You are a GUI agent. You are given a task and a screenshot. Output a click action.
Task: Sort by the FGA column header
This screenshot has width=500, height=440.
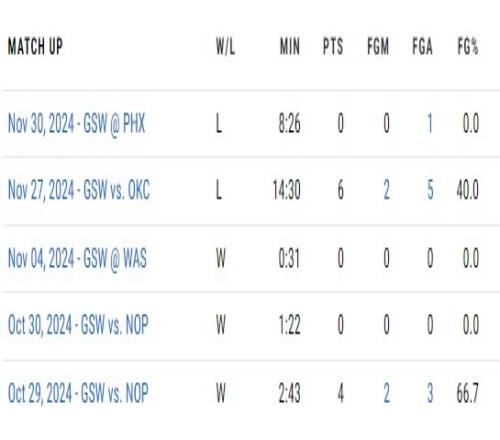click(x=422, y=46)
